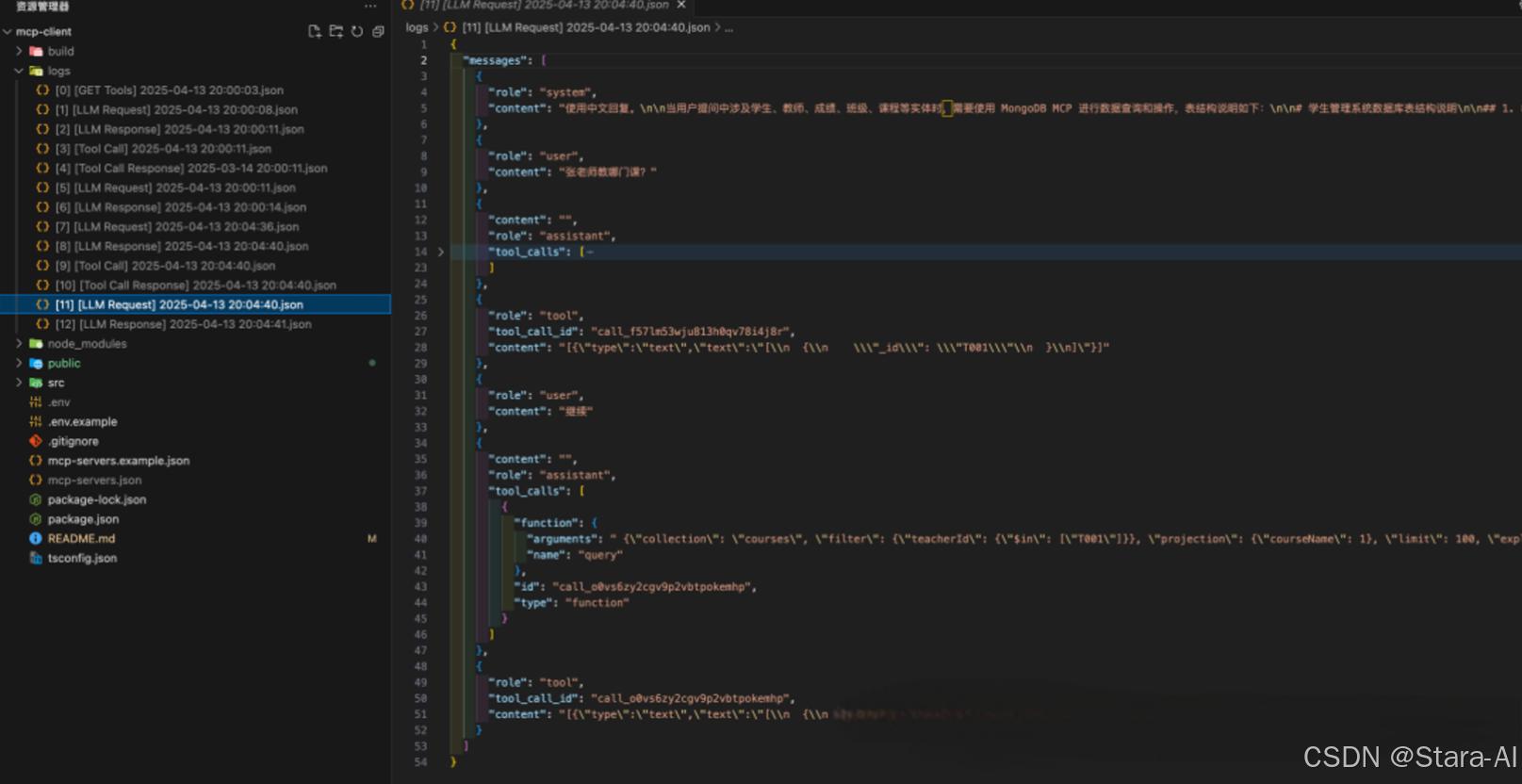1522x784 pixels.
Task: Expand the build folder
Action: pyautogui.click(x=19, y=51)
